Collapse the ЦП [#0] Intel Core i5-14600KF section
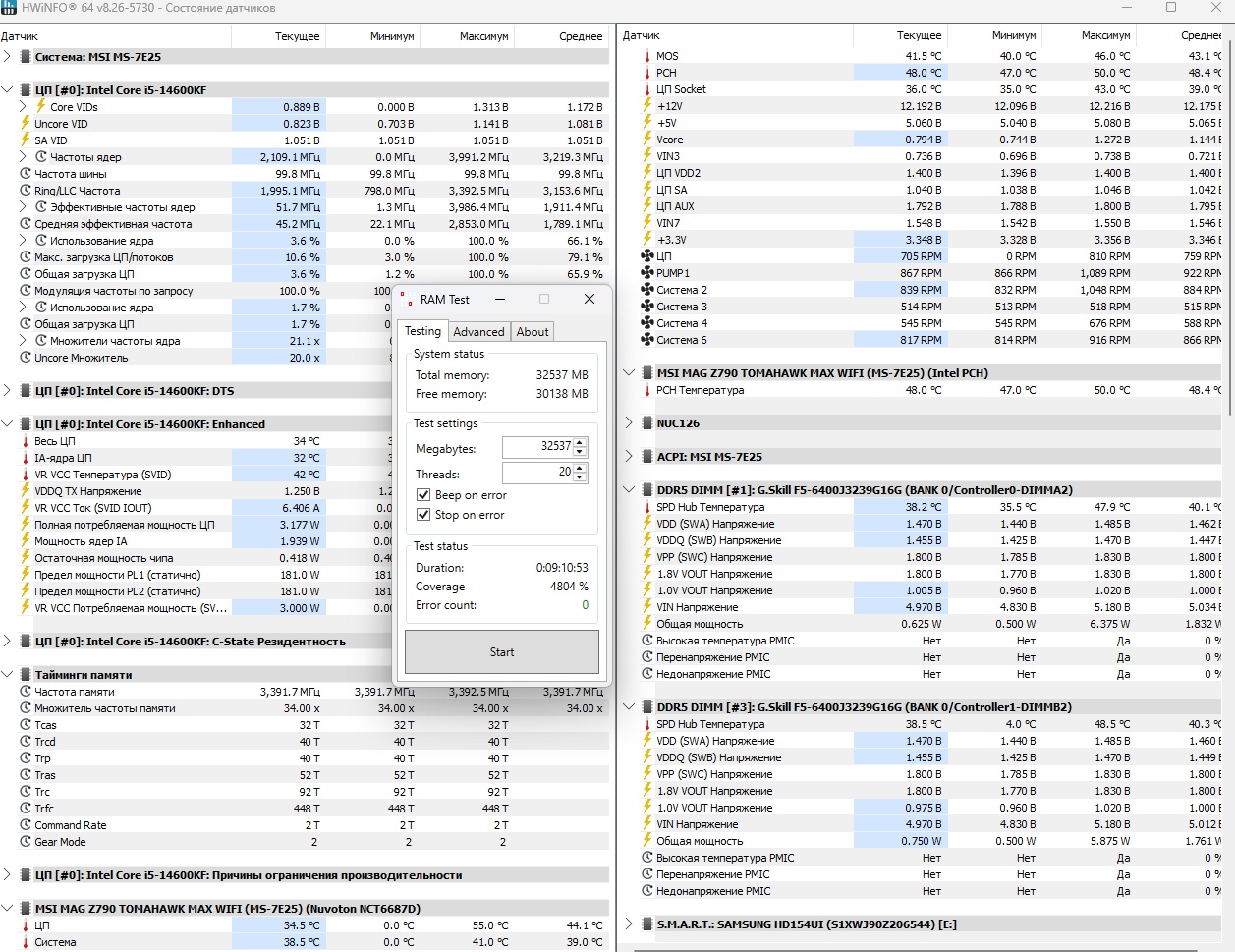1235x952 pixels. (8, 90)
